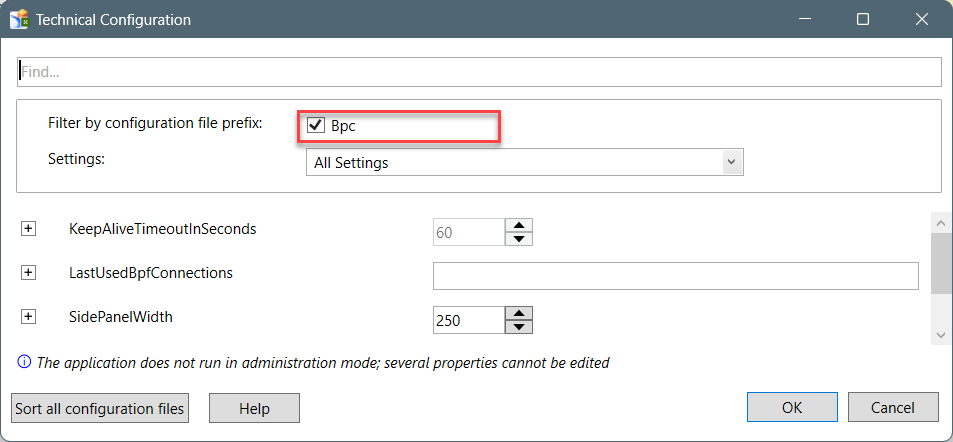Click the LastUsedBpfConnections text field
Viewport: 953px width, 442px height.
[675, 276]
